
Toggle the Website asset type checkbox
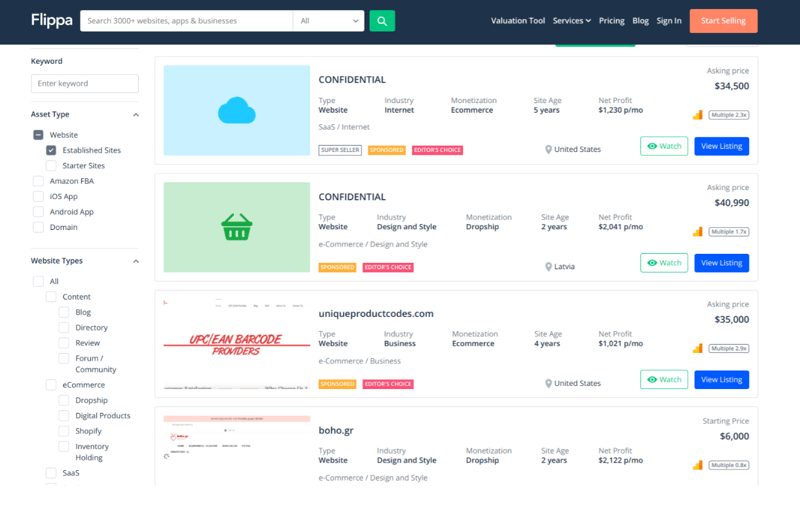(38, 135)
